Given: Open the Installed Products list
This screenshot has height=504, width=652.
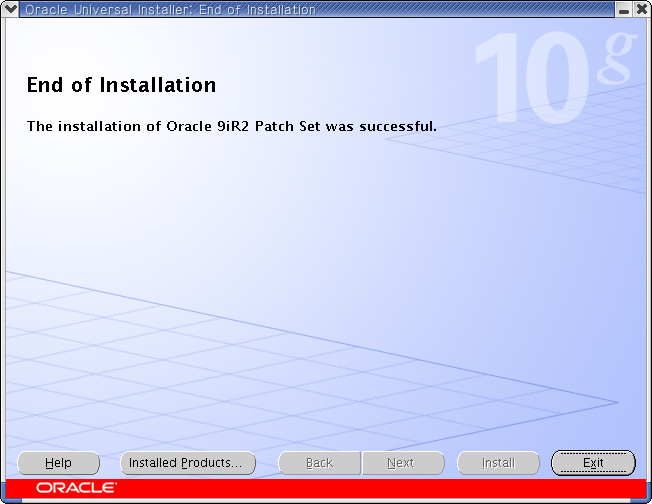Looking at the screenshot, I should click(x=188, y=463).
